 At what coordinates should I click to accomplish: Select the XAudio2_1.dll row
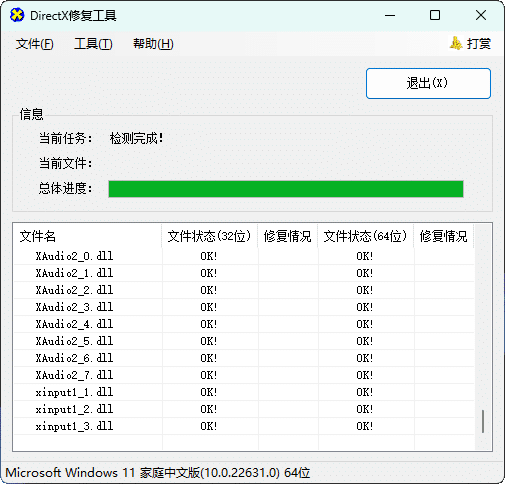pyautogui.click(x=244, y=273)
